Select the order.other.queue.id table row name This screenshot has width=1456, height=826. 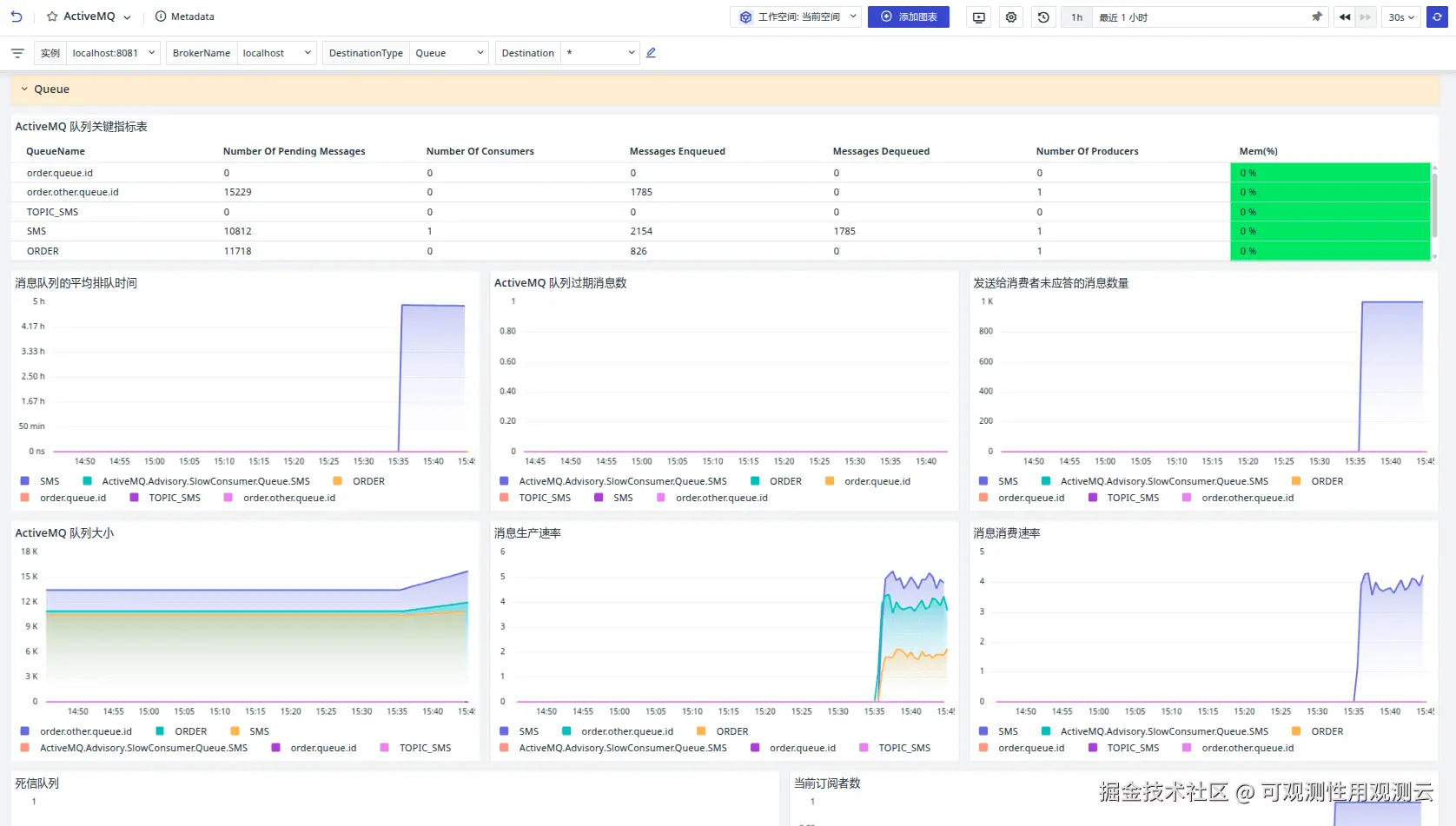pos(73,192)
